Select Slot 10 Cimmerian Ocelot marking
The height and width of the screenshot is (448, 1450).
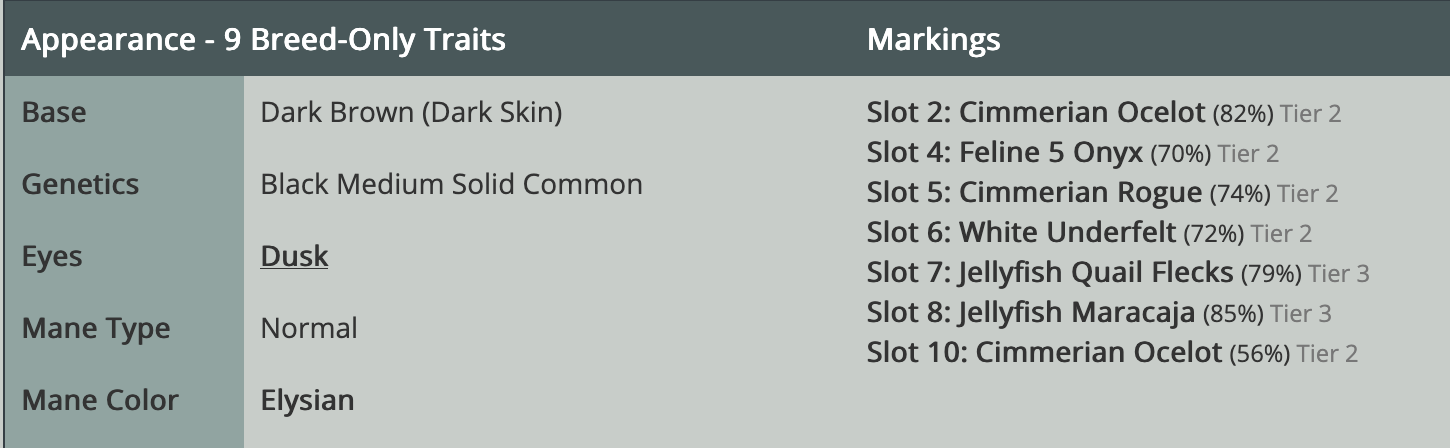tap(1044, 353)
